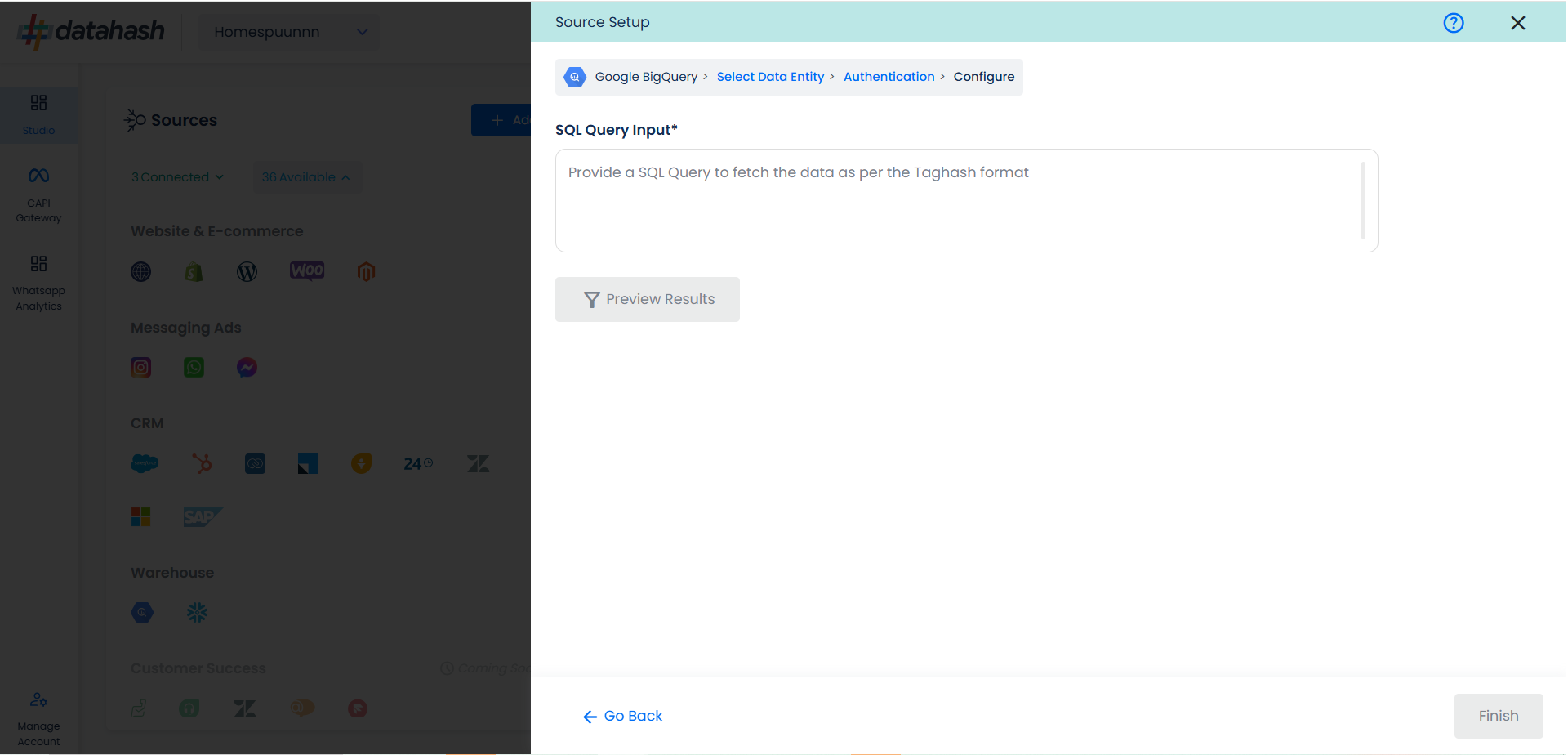1568x755 pixels.
Task: Return to the Authentication step
Action: click(x=889, y=77)
